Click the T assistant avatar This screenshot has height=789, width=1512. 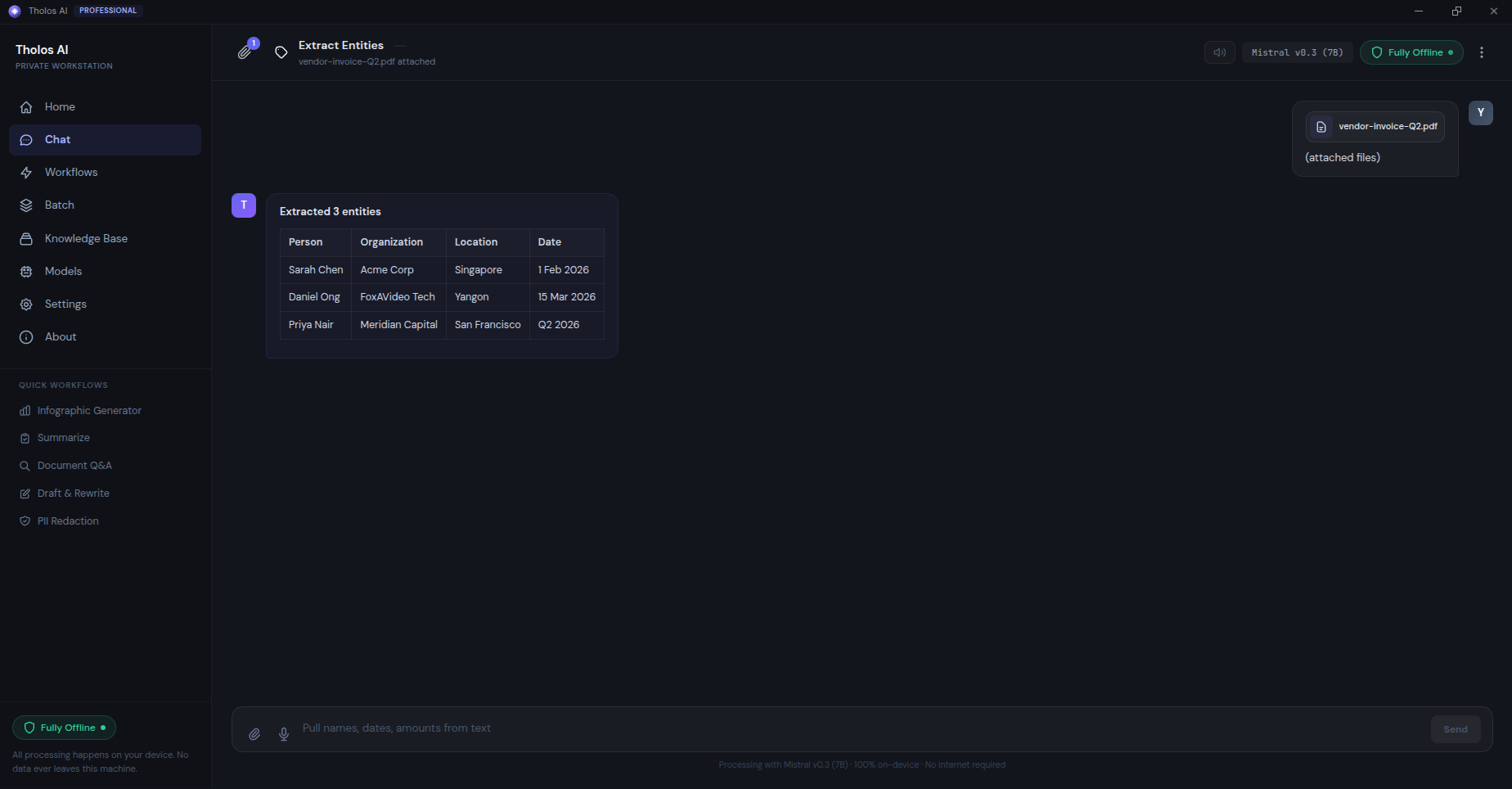coord(244,205)
